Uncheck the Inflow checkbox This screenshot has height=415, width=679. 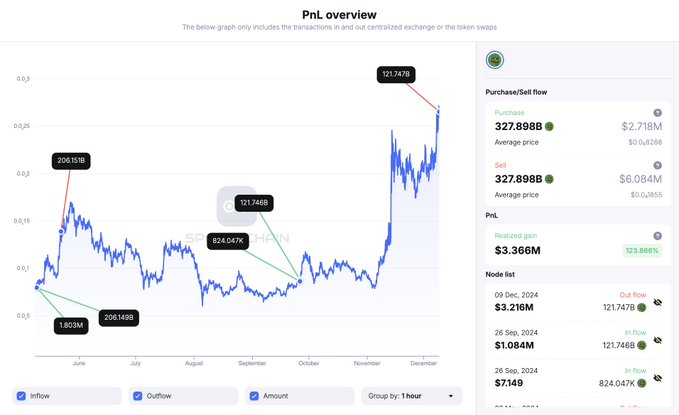pos(21,396)
